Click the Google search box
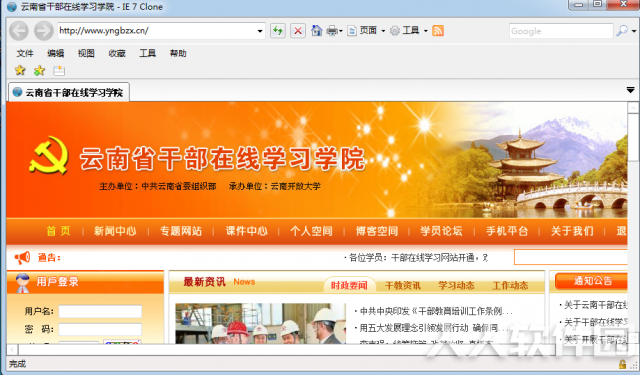Viewport: 640px width, 375px height. [561, 31]
